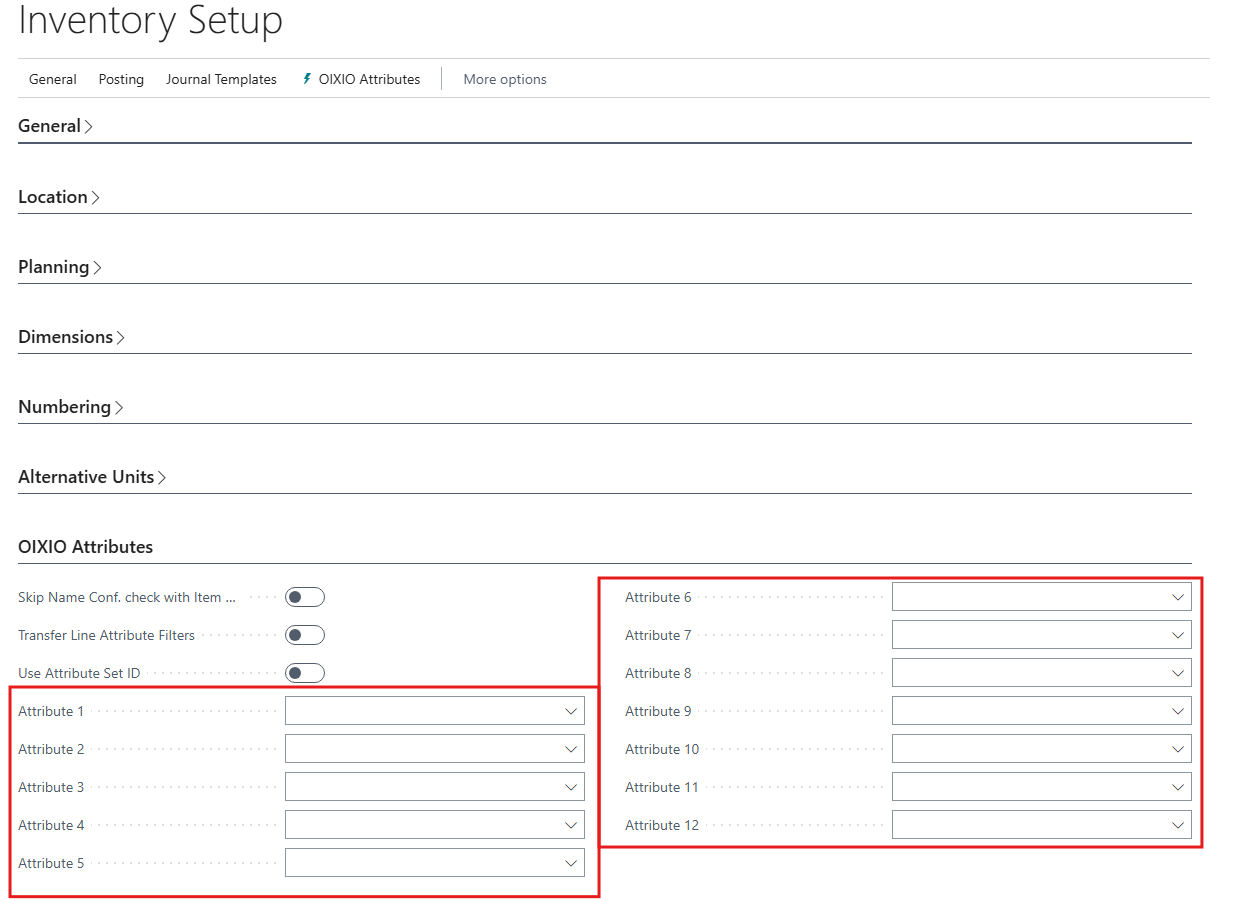
Task: Collapse the OIXIO Attributes section heading
Action: coord(86,547)
